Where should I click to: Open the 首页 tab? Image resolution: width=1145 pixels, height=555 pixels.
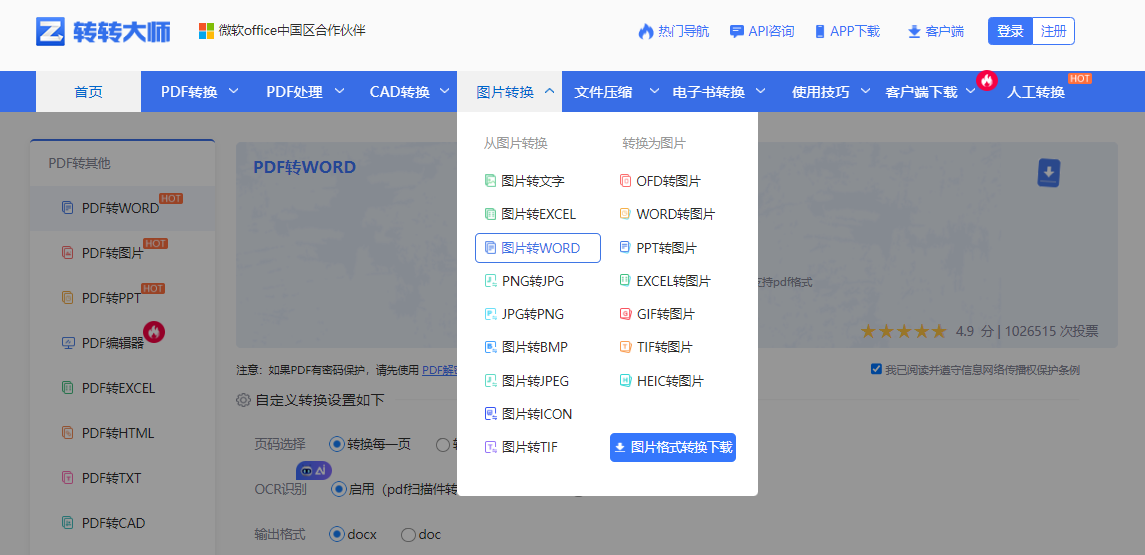(88, 91)
